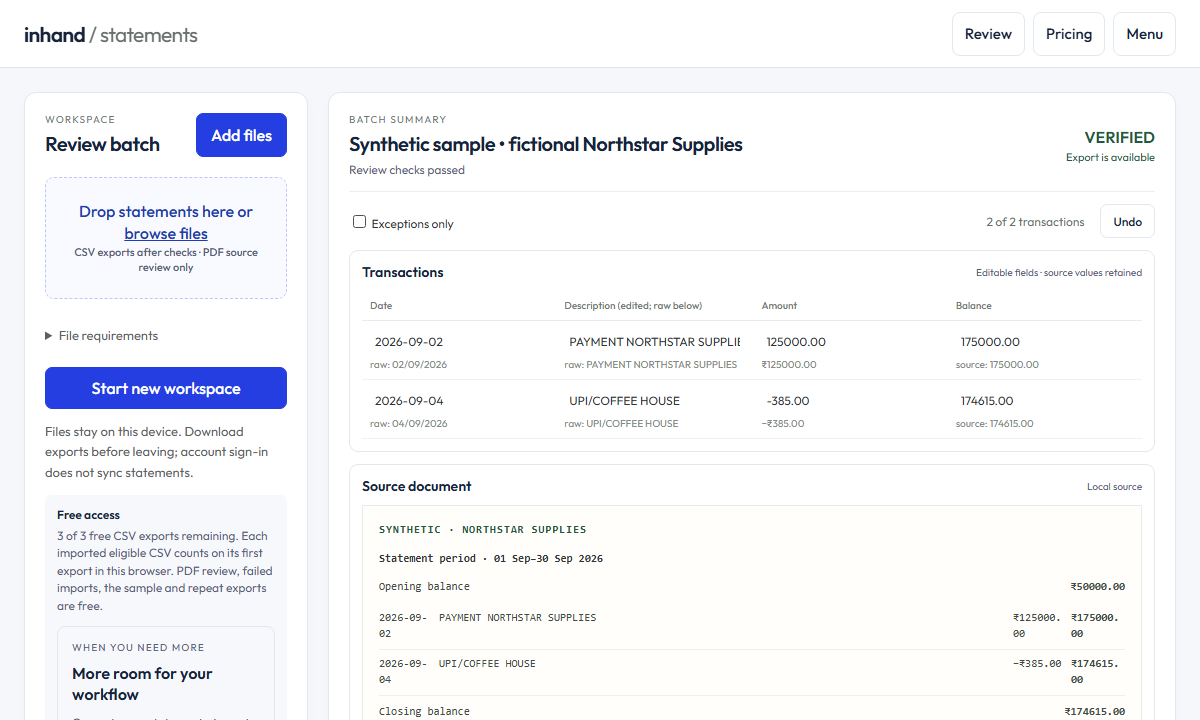
Task: Edit the 2026-09-02 date field
Action: (x=460, y=342)
